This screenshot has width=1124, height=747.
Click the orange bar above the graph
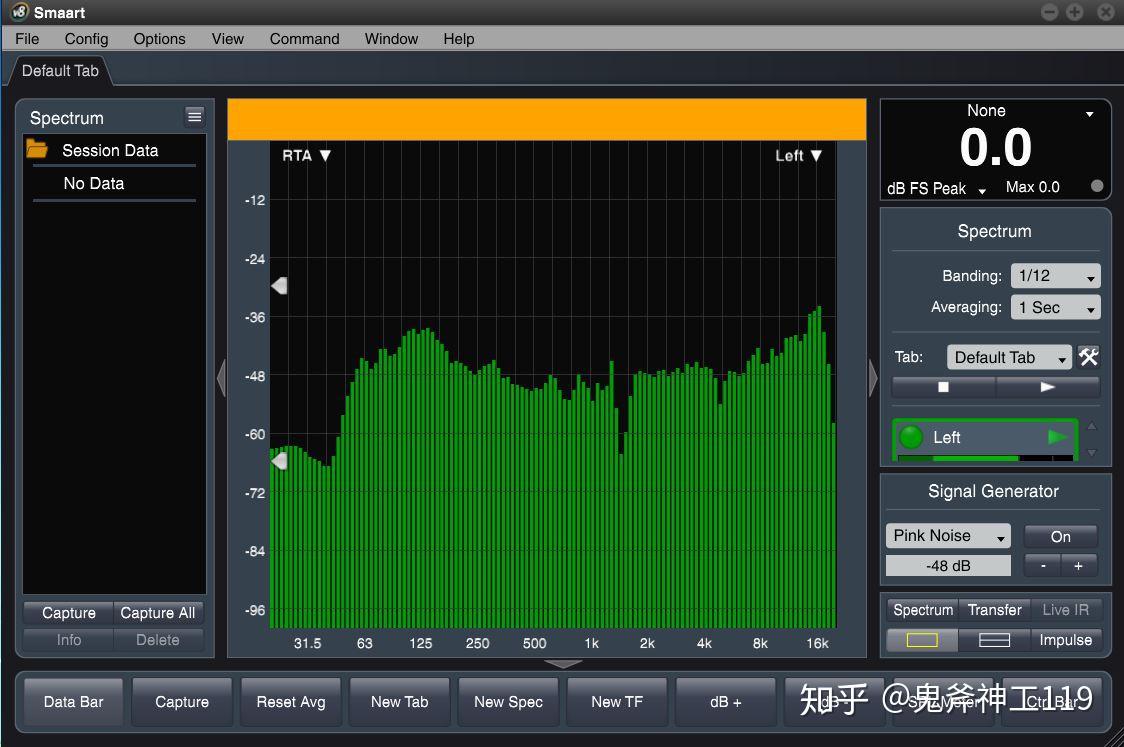click(x=547, y=120)
